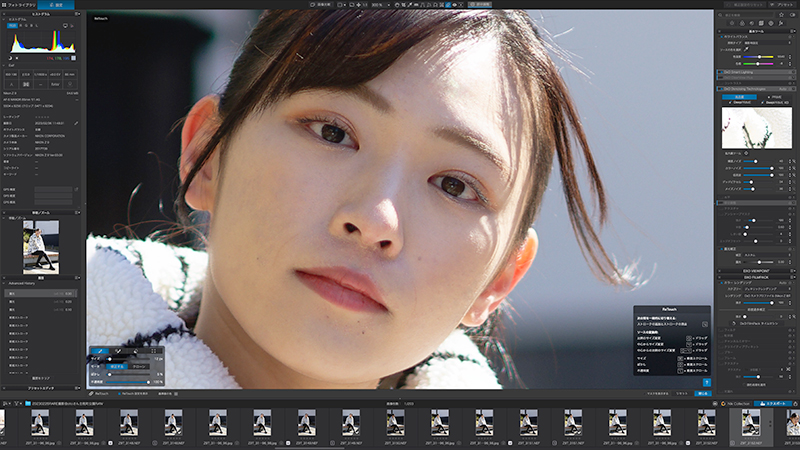Pick the white balance color picker eyedropper
This screenshot has height=450, width=800.
746,49
